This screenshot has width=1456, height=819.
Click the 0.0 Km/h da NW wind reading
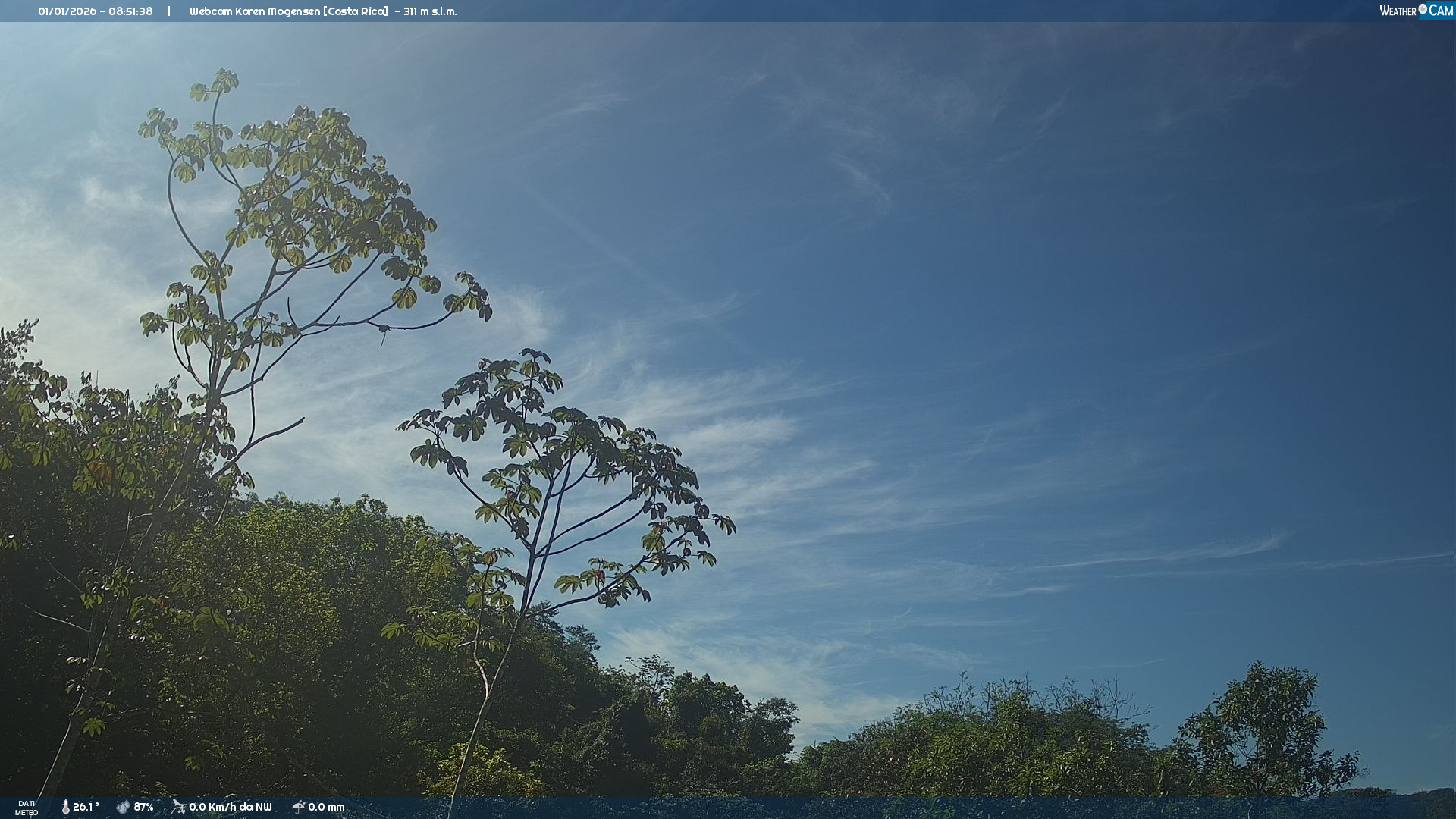point(231,807)
